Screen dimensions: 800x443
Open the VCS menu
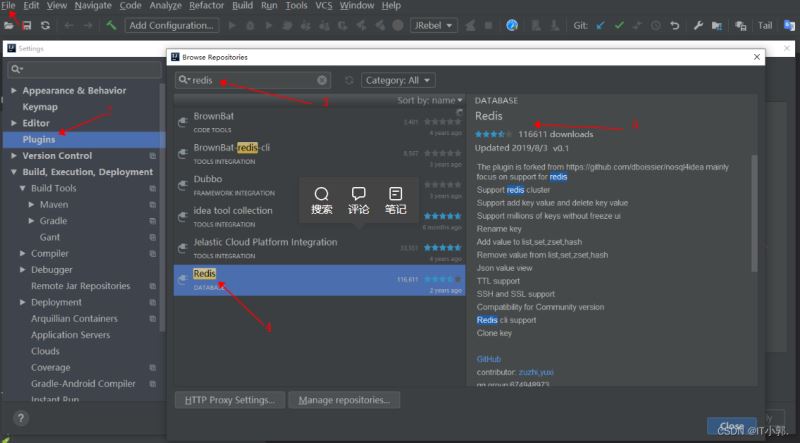point(324,6)
